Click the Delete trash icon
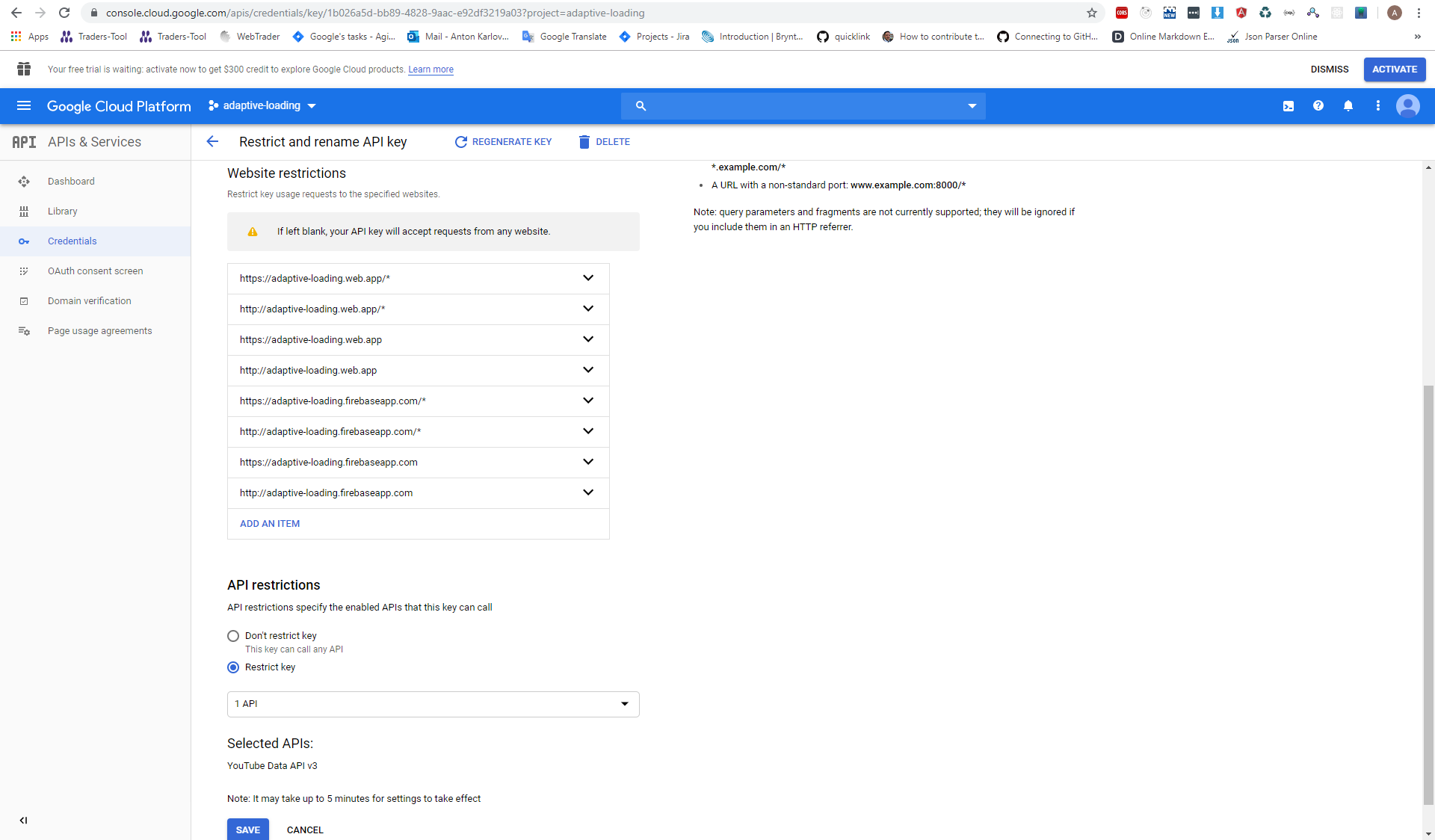 point(584,142)
